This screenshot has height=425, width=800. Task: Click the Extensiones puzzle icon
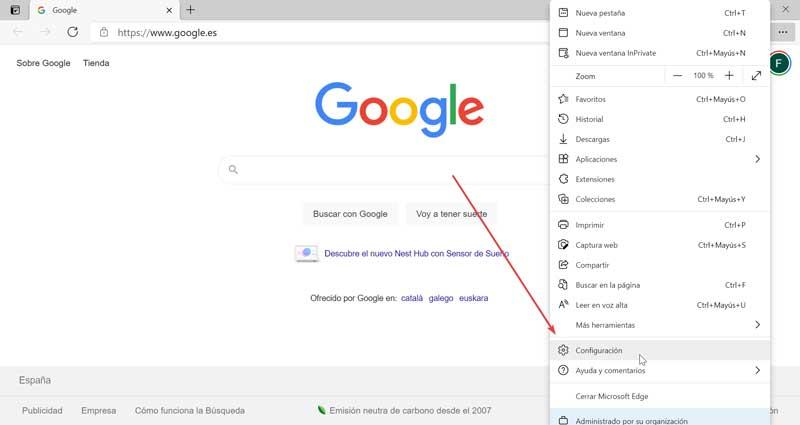563,179
